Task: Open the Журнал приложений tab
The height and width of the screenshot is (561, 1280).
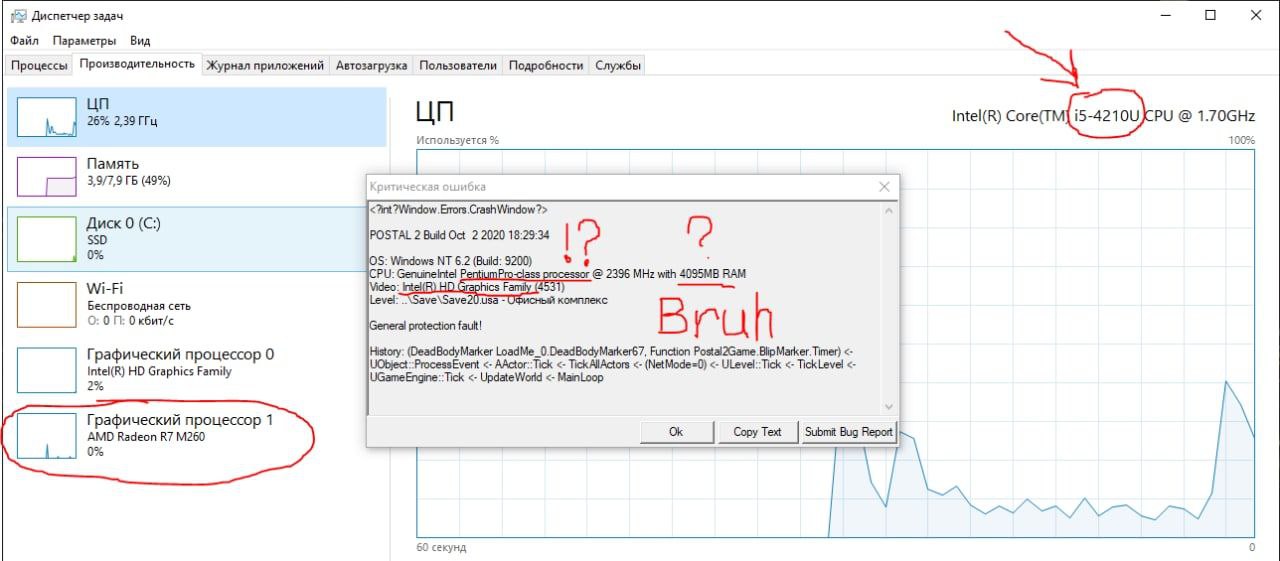Action: tap(265, 65)
